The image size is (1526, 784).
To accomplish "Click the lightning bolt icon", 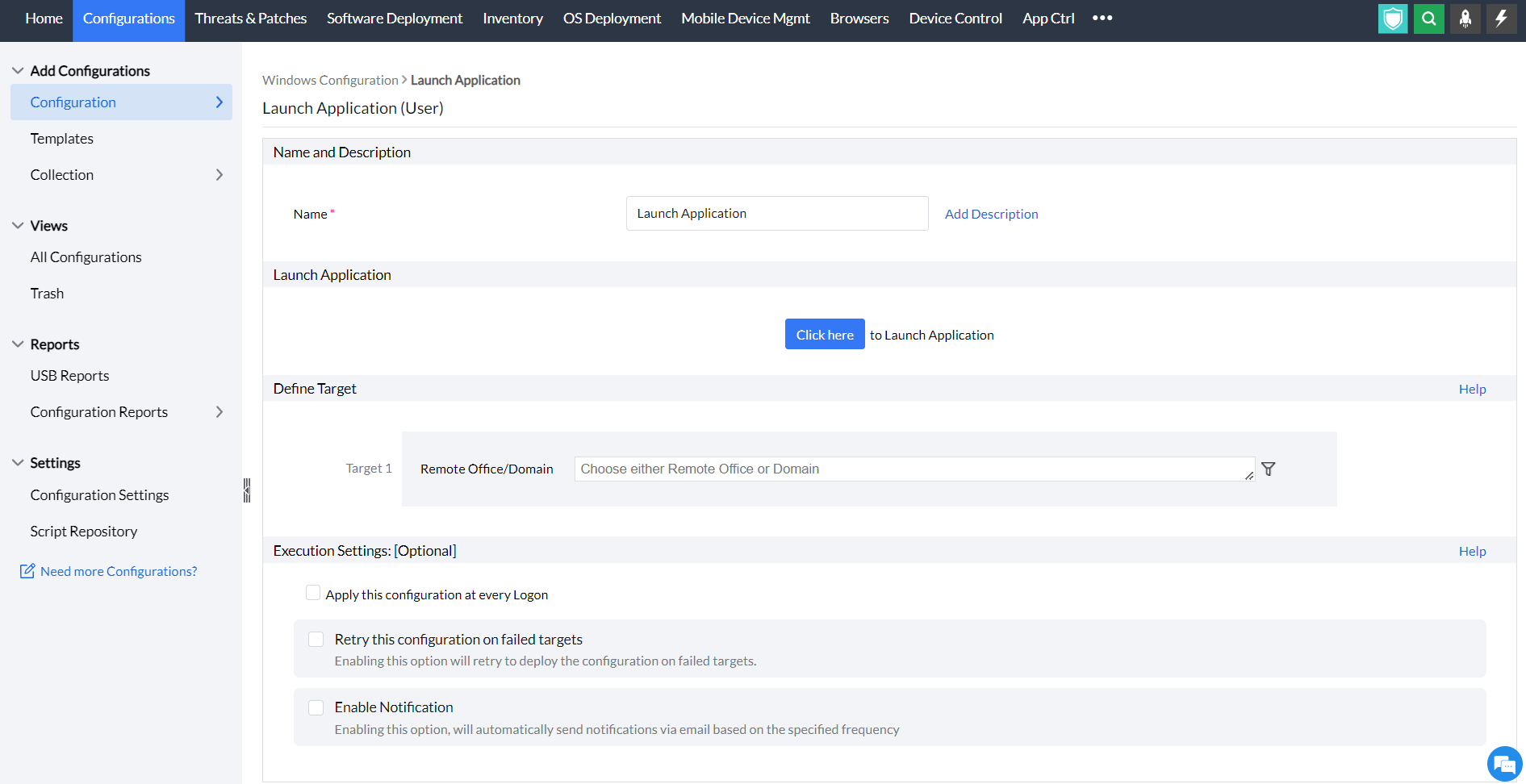I will pos(1501,19).
